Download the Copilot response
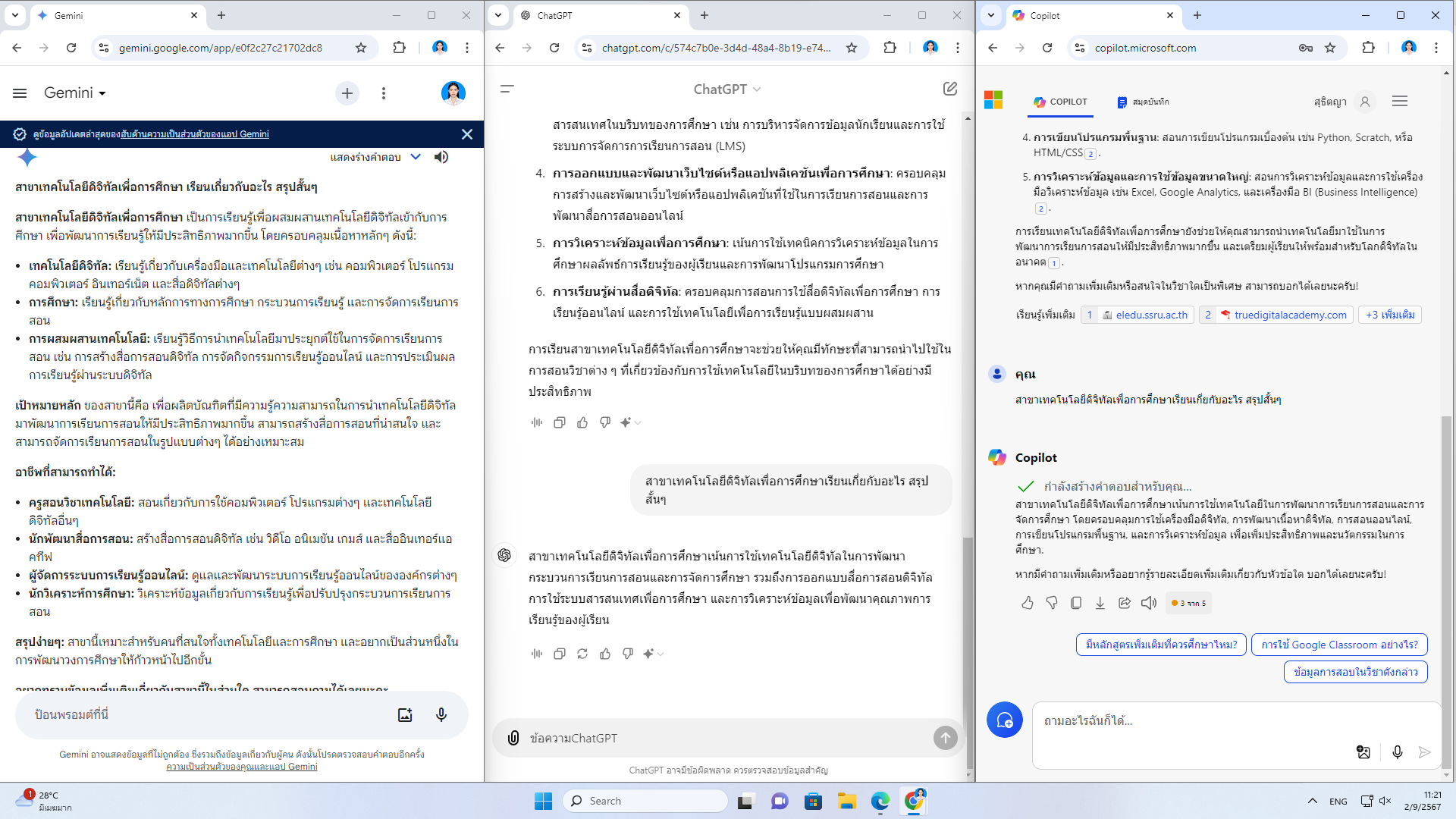Viewport: 1456px width, 819px height. pos(1100,603)
